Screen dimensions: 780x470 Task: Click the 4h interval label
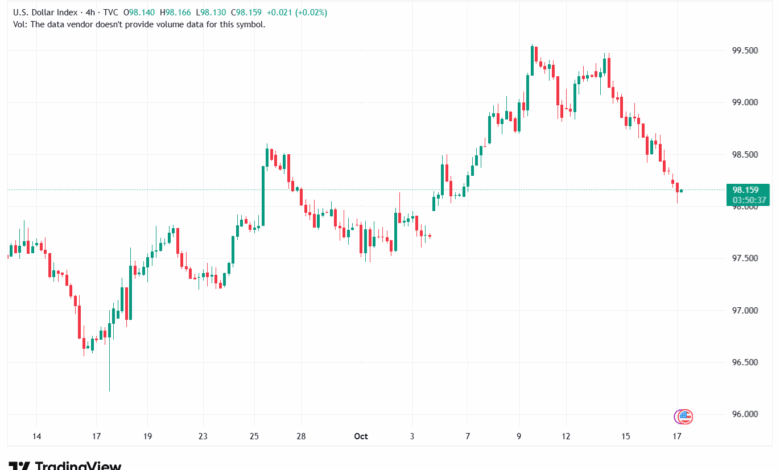90,12
